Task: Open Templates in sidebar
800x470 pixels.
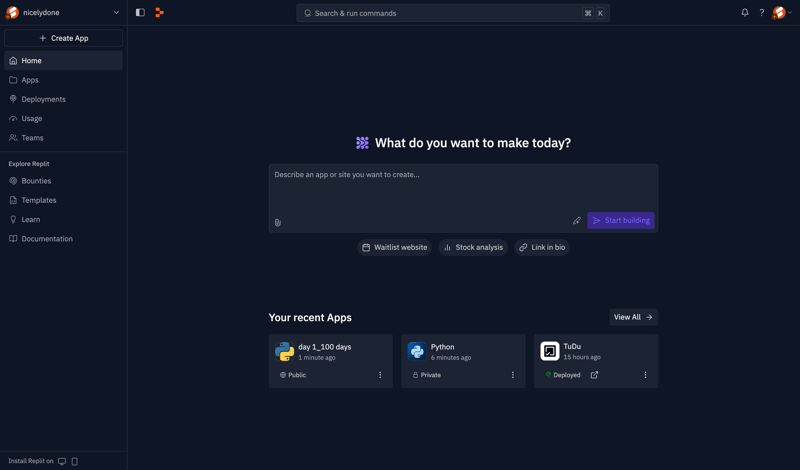Action: (x=63, y=200)
